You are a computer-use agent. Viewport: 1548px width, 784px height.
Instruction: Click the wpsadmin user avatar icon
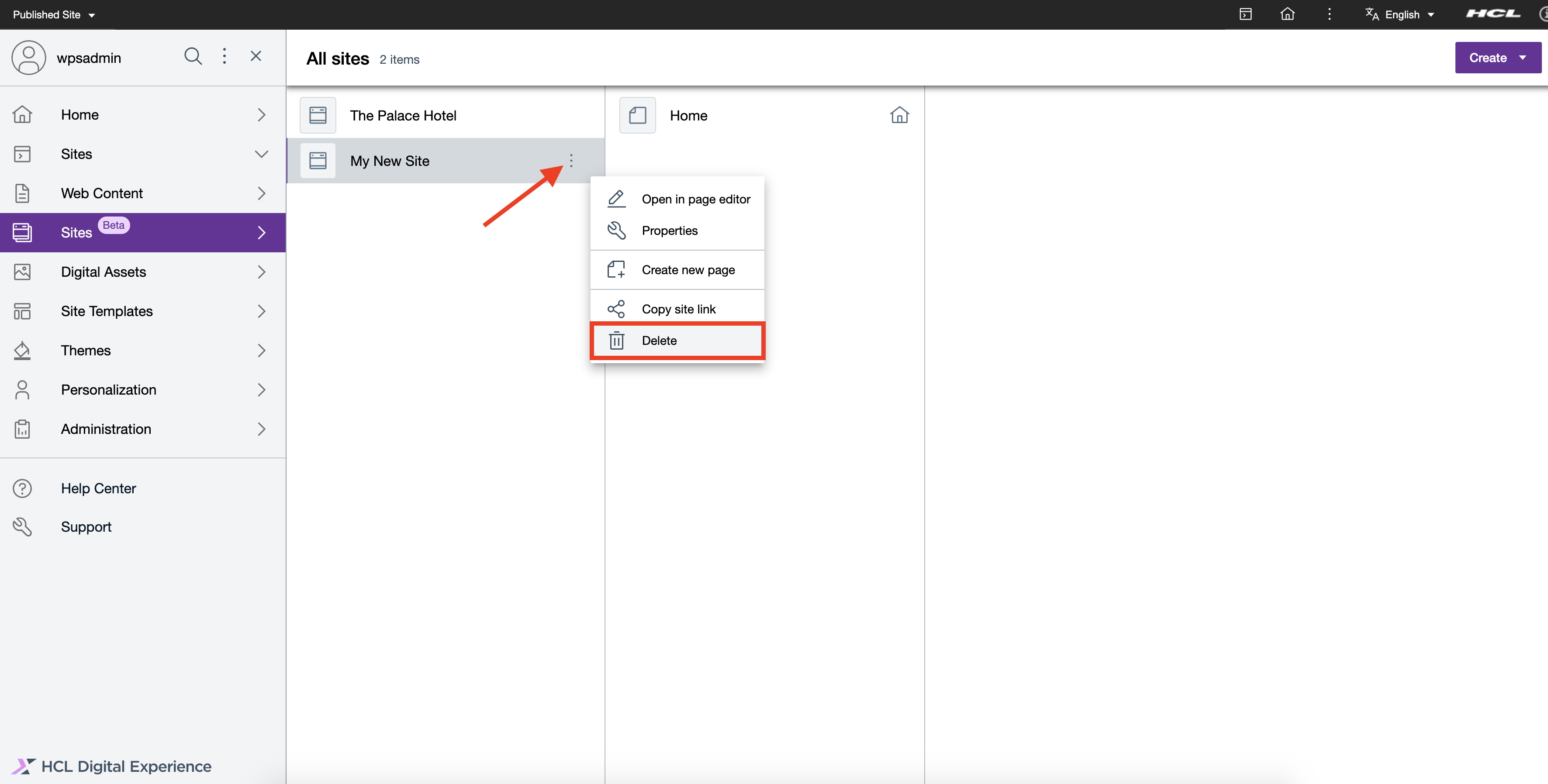pyautogui.click(x=28, y=58)
